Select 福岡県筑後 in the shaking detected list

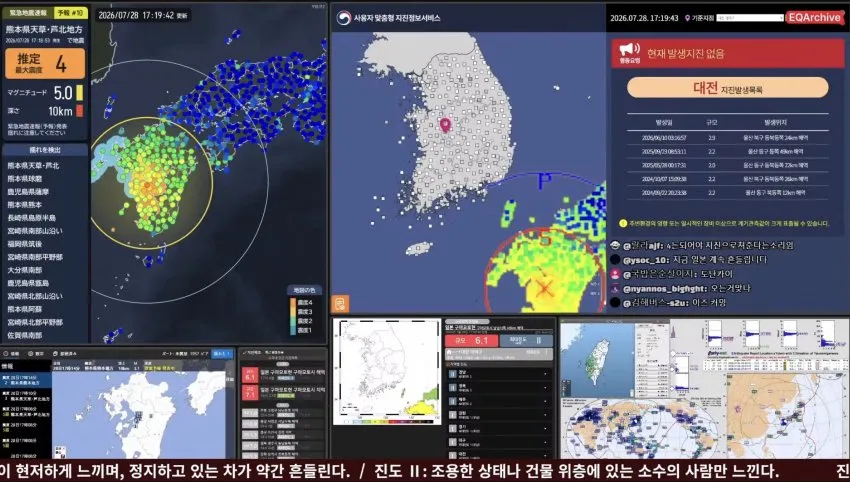(24, 243)
